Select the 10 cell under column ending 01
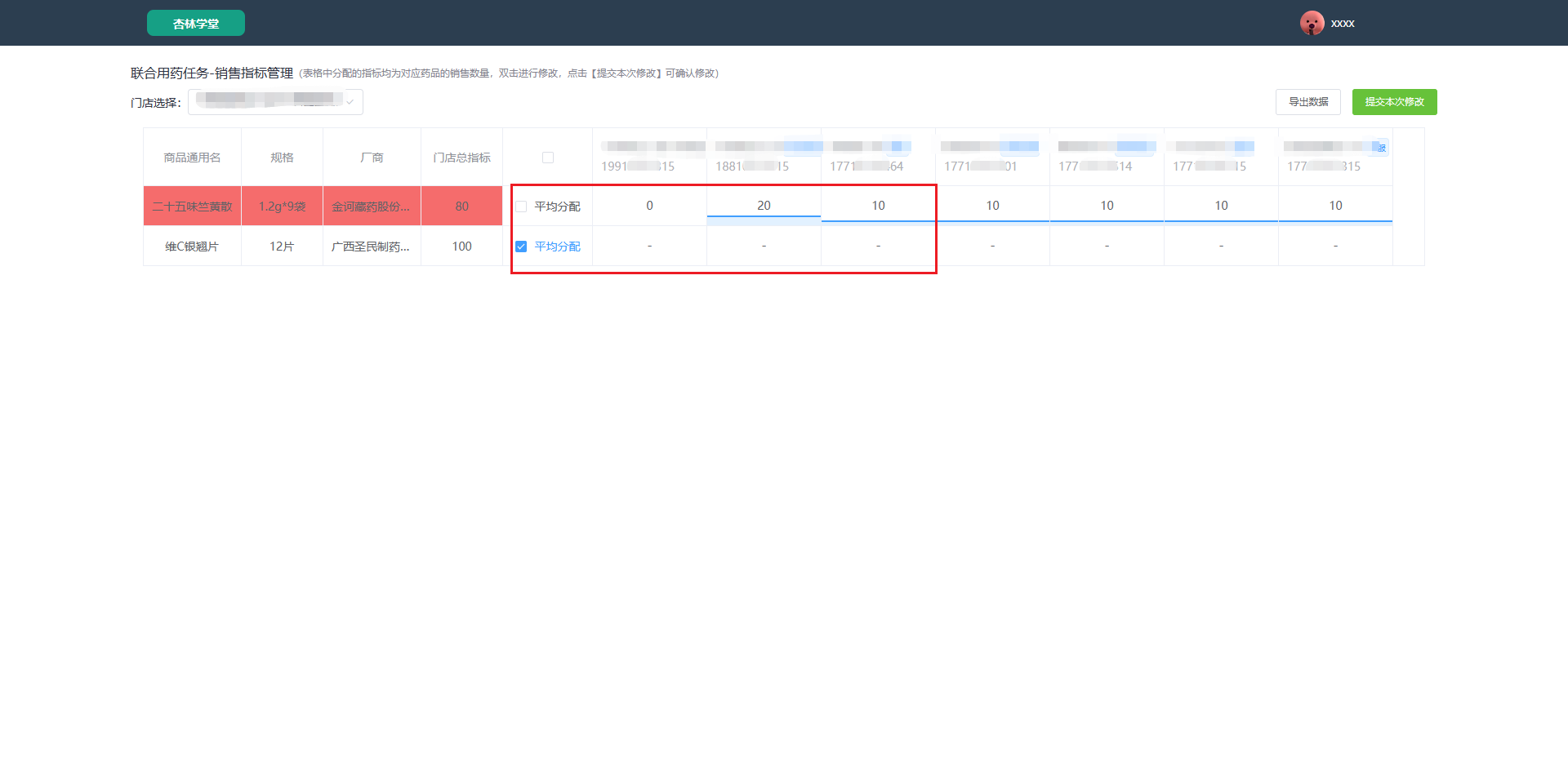The width and height of the screenshot is (1568, 773). click(992, 206)
